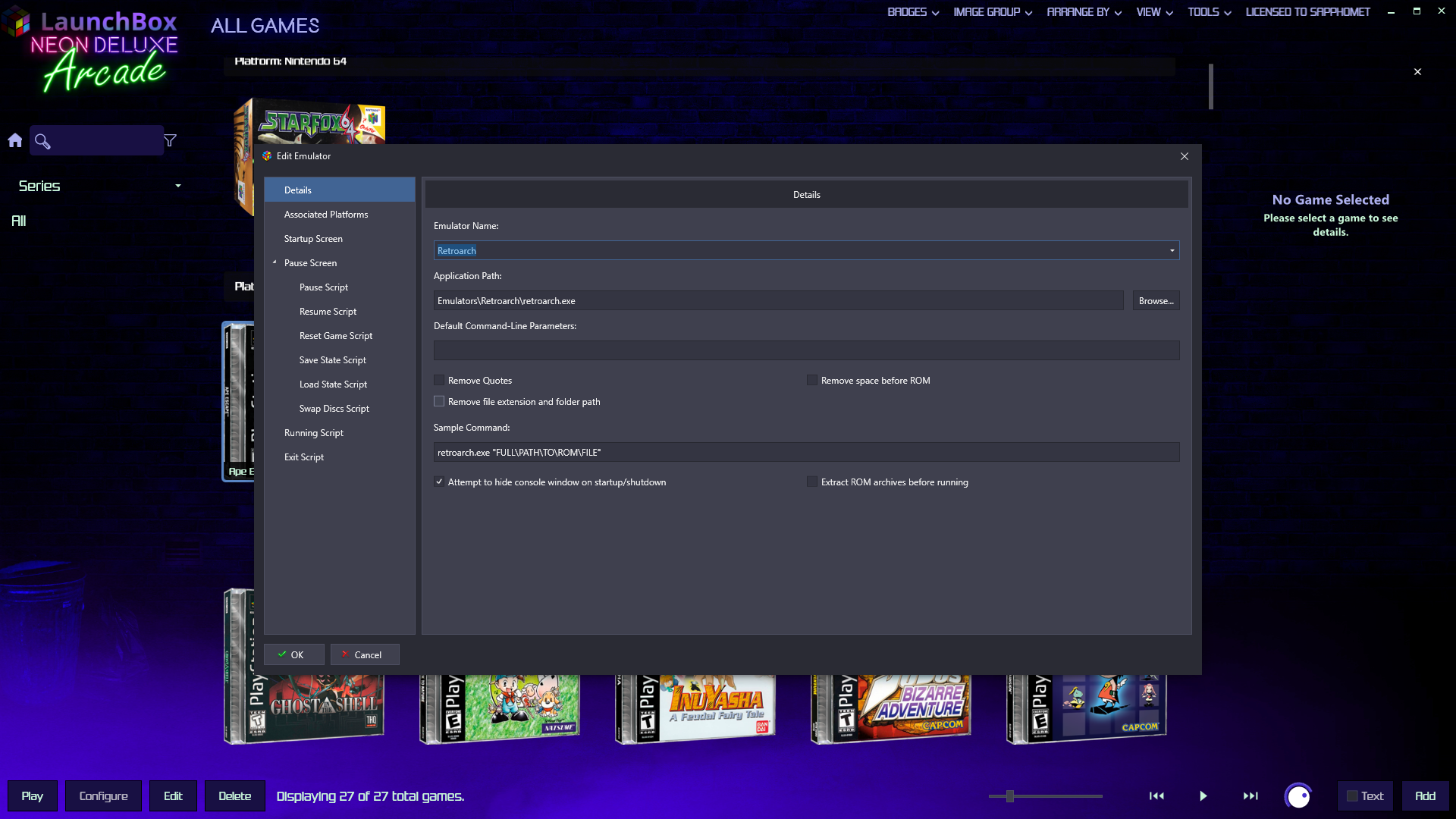Open Swap Discs Script settings
1456x819 pixels.
[x=334, y=408]
